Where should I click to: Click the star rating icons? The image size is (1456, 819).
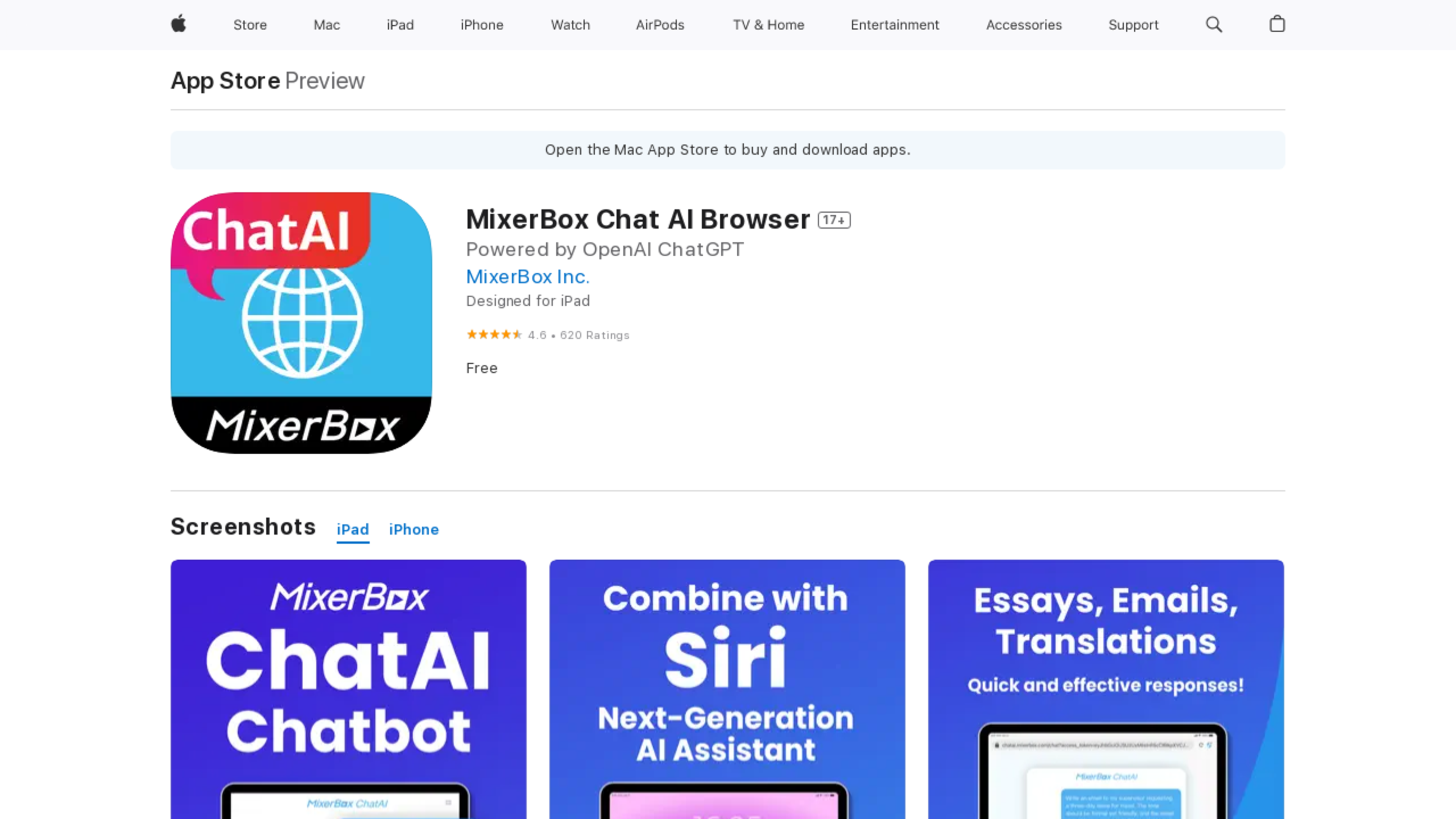click(x=493, y=334)
